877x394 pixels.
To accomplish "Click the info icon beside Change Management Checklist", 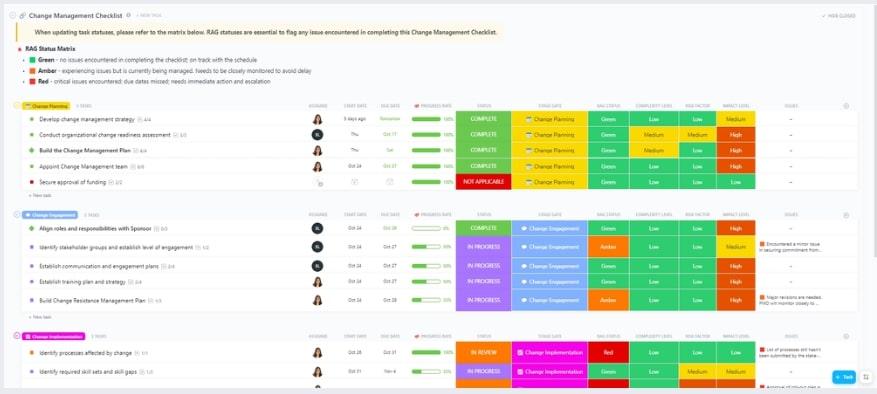I will click(x=129, y=16).
